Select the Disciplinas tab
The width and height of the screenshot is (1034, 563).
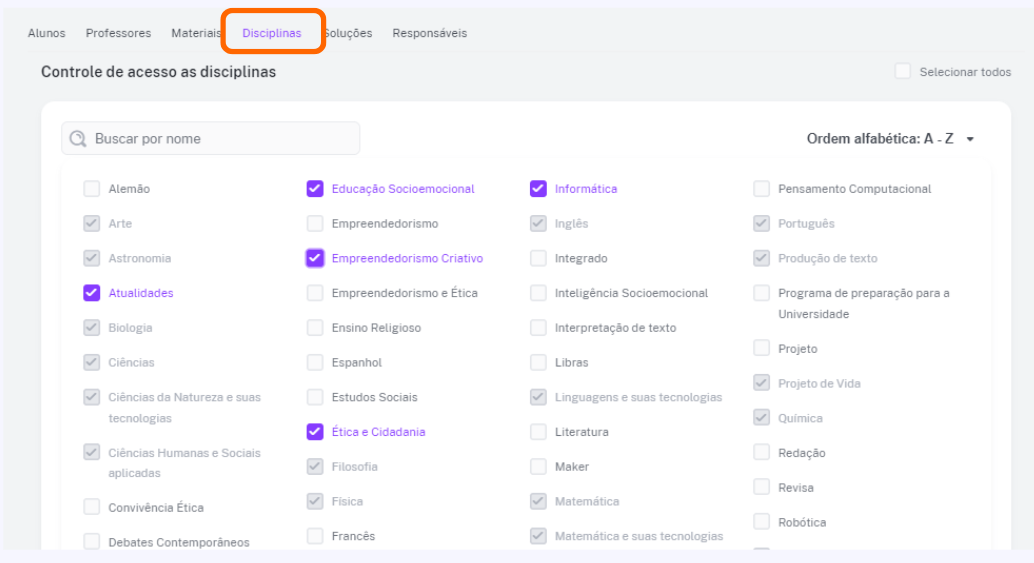(x=272, y=33)
